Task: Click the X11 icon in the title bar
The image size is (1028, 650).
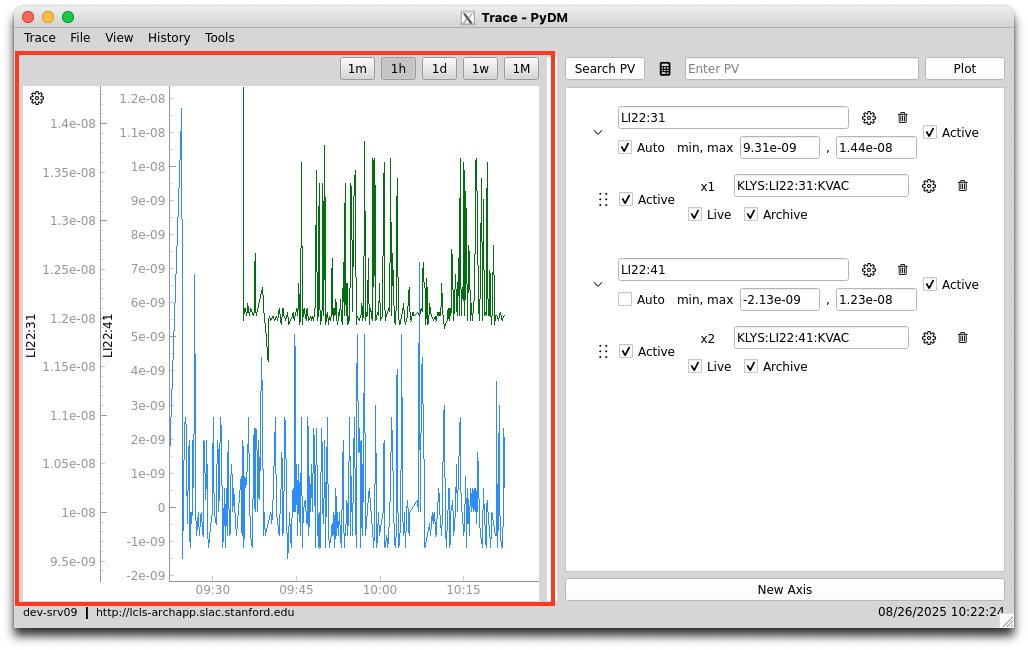Action: pyautogui.click(x=467, y=18)
